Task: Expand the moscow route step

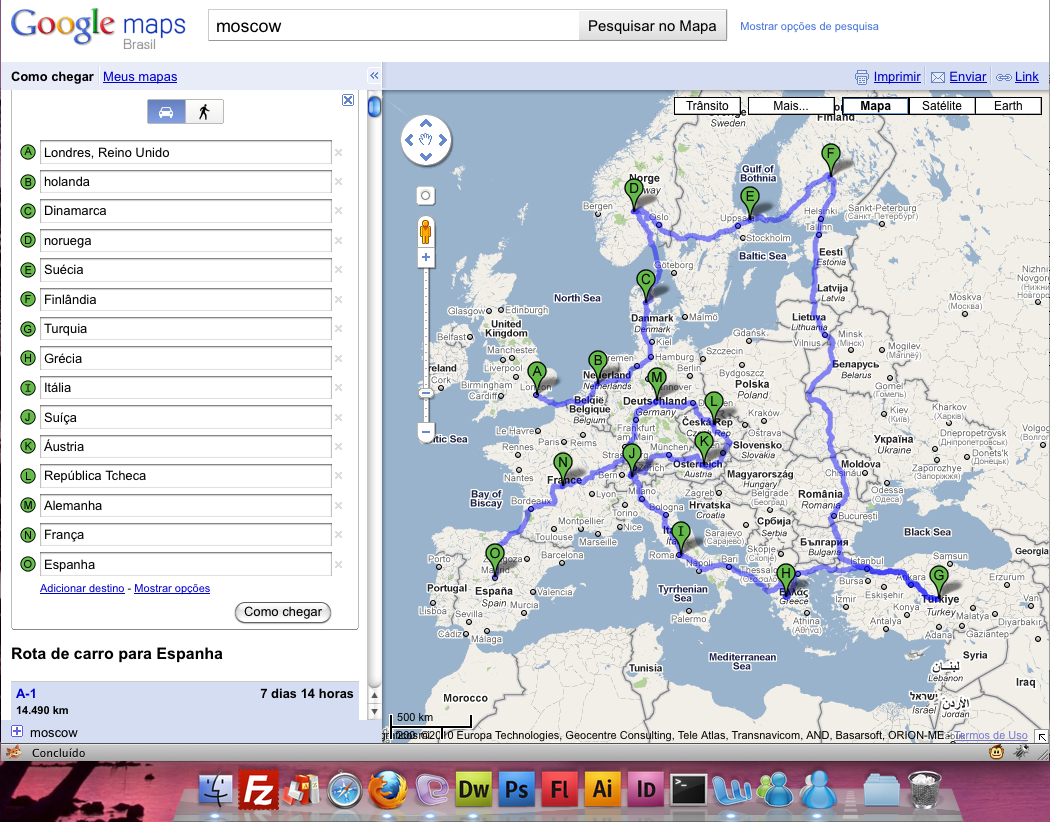Action: pos(17,732)
